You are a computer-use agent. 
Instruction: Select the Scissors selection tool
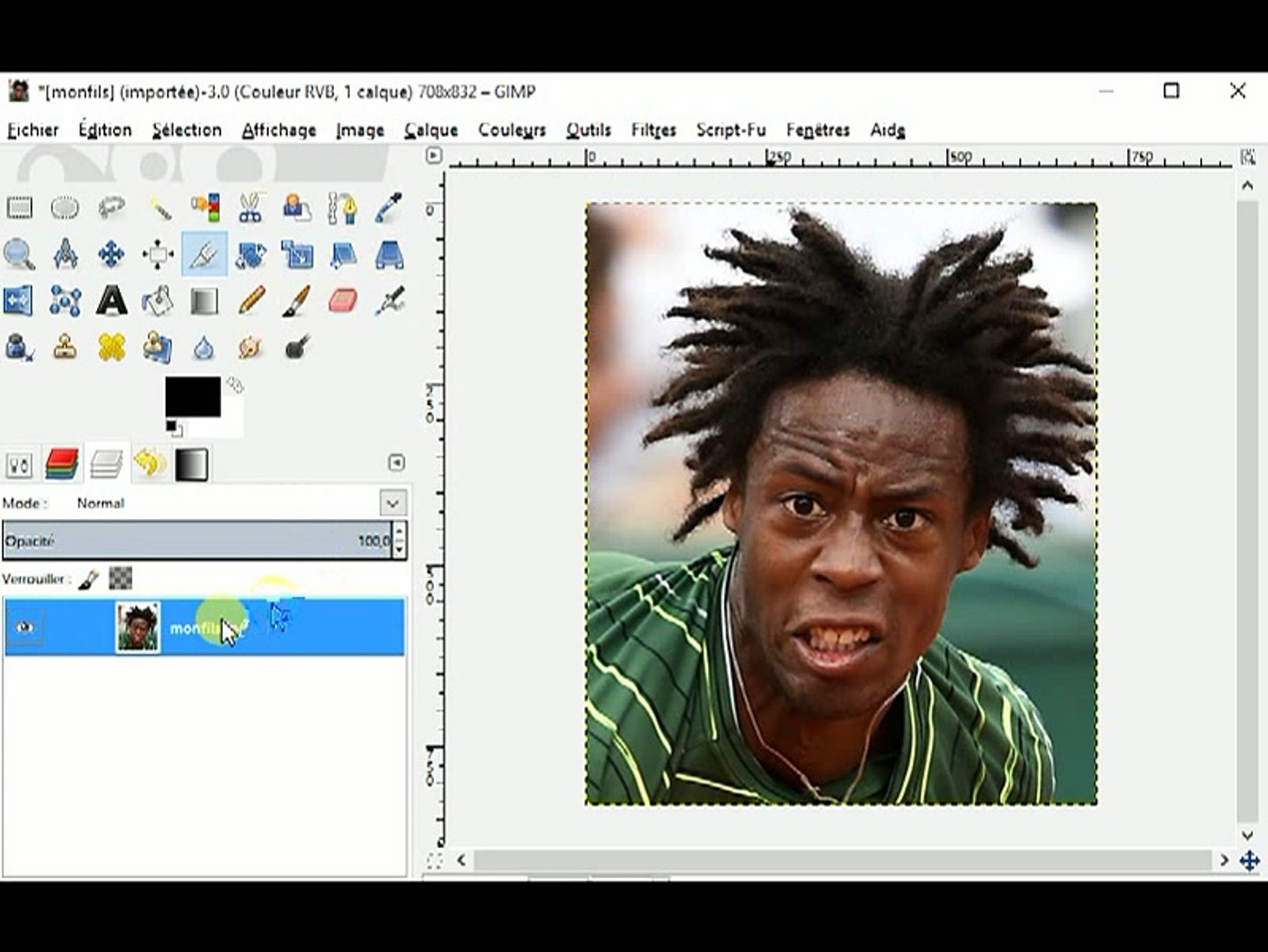250,208
